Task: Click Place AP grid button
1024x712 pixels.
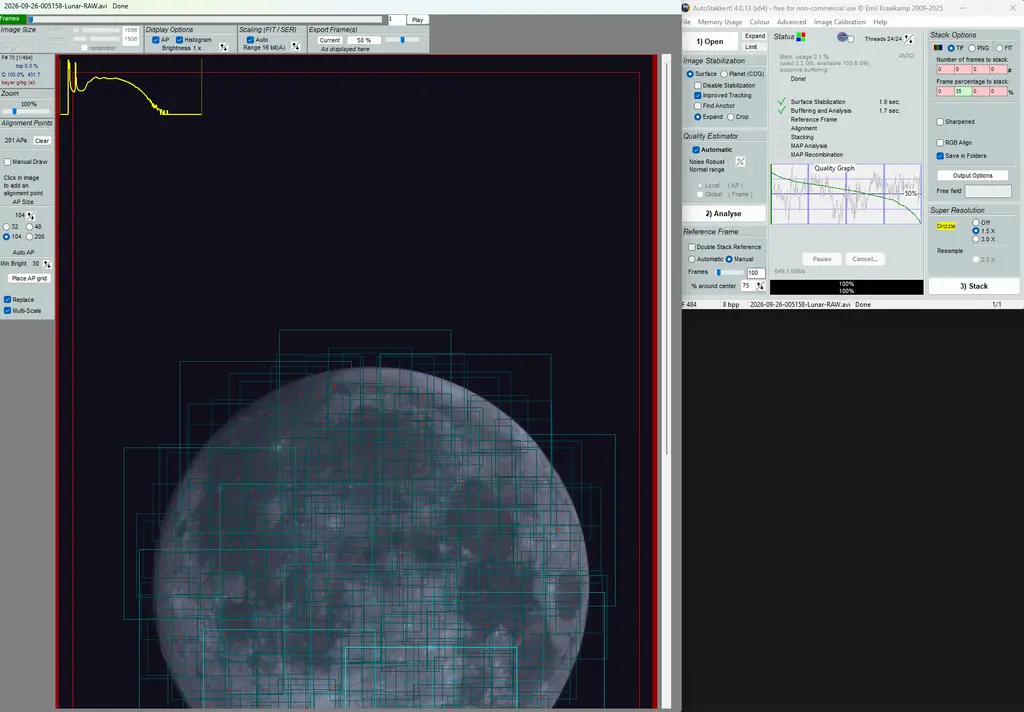Action: (x=29, y=278)
